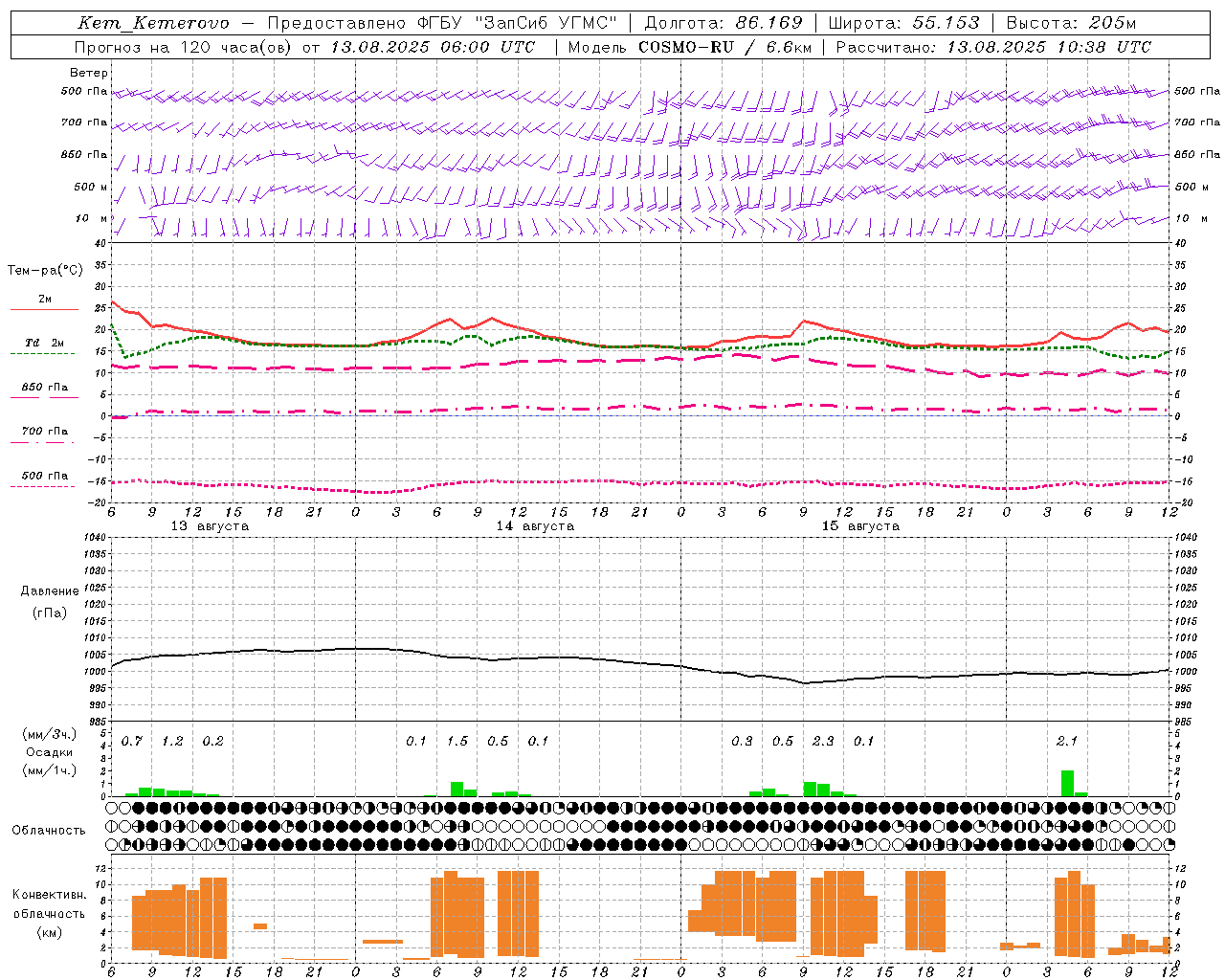This screenshot has width=1225, height=980.
Task: Click the 'Конвективн.' convective cloud label
Action: [x=49, y=895]
